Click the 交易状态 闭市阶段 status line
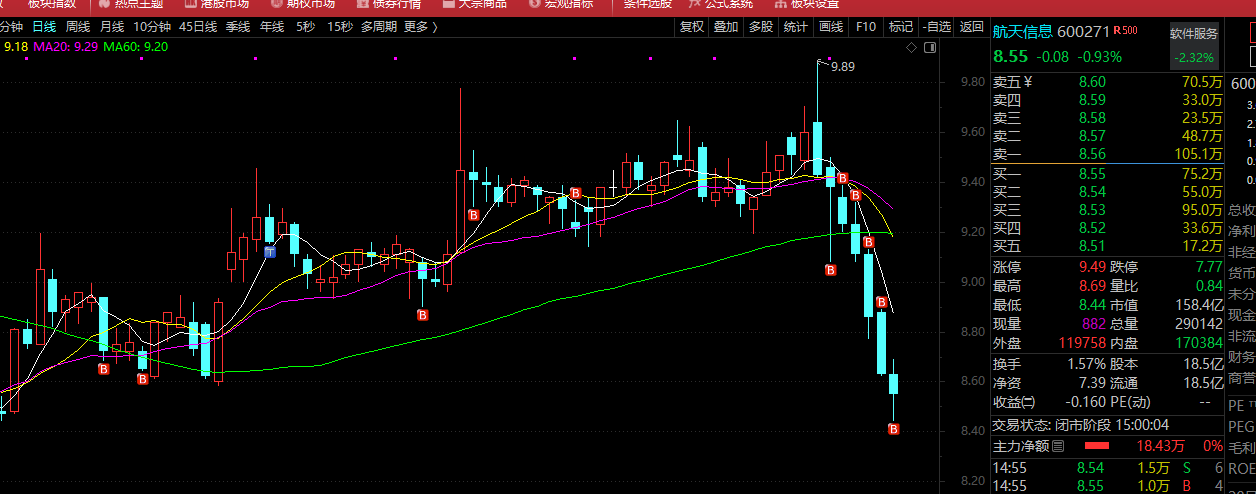1256x494 pixels. pyautogui.click(x=1108, y=425)
